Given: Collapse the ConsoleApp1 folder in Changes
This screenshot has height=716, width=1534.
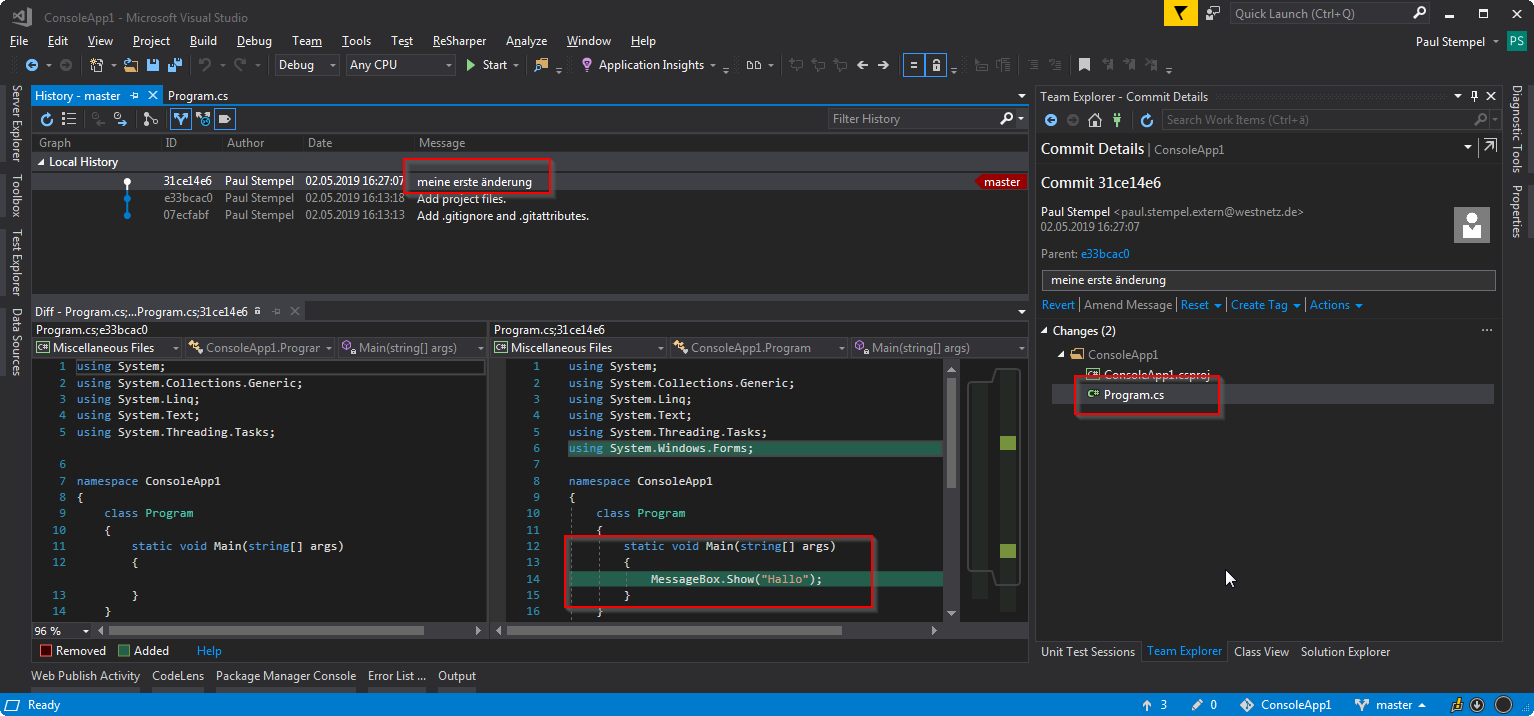Looking at the screenshot, I should pyautogui.click(x=1061, y=354).
